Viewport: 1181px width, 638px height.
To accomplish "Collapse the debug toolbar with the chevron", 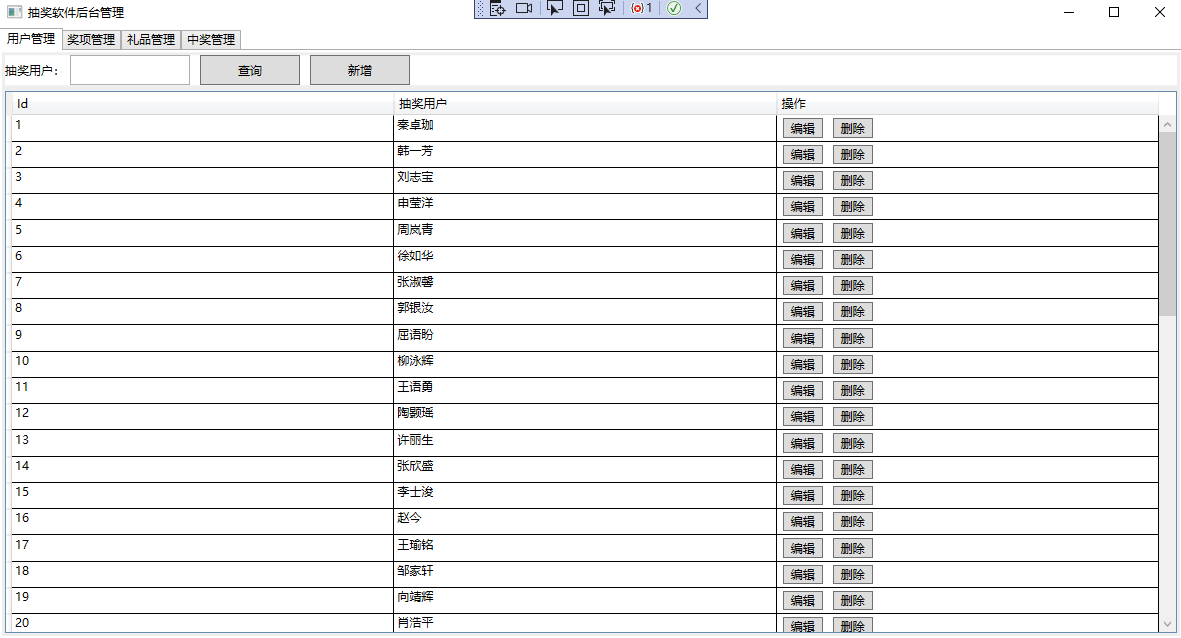I will [x=698, y=8].
